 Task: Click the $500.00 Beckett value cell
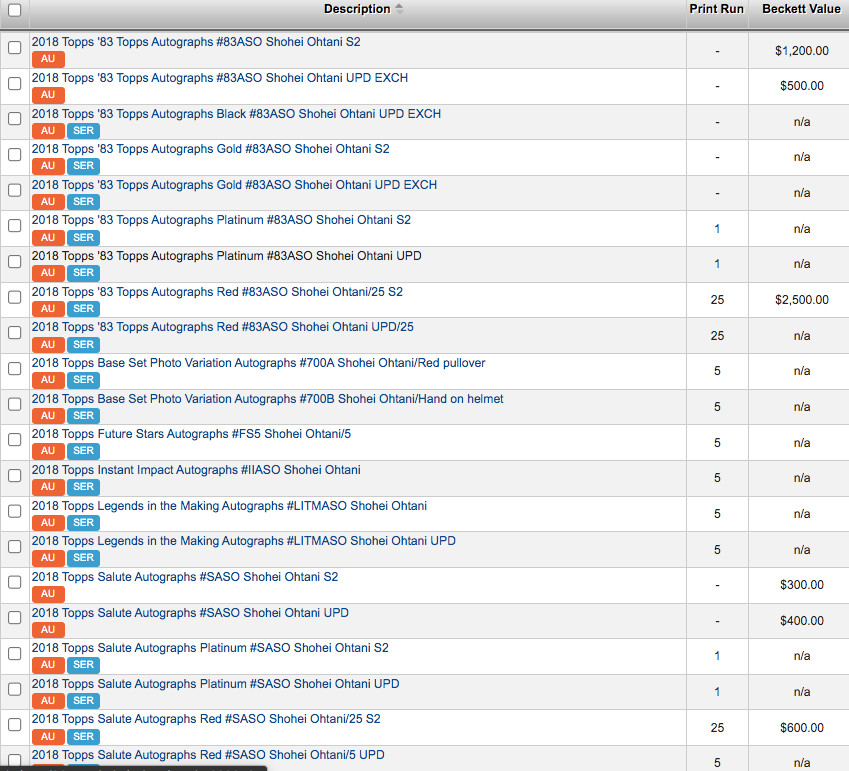[801, 86]
